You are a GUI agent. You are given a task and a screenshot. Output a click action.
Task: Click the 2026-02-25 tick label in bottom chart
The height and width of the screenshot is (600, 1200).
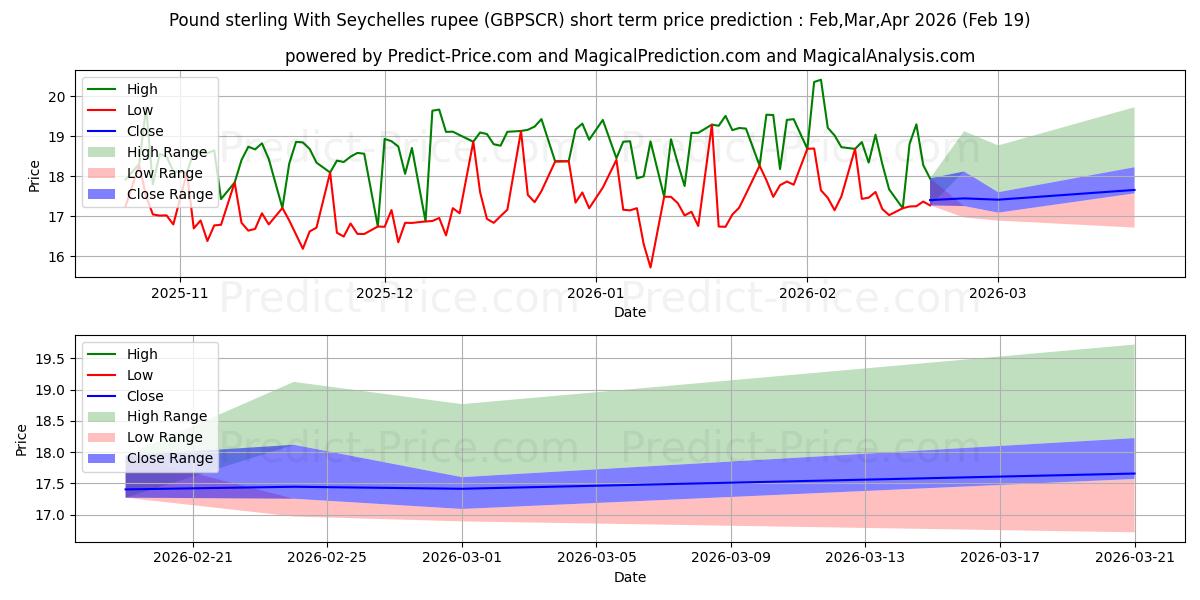pos(327,558)
